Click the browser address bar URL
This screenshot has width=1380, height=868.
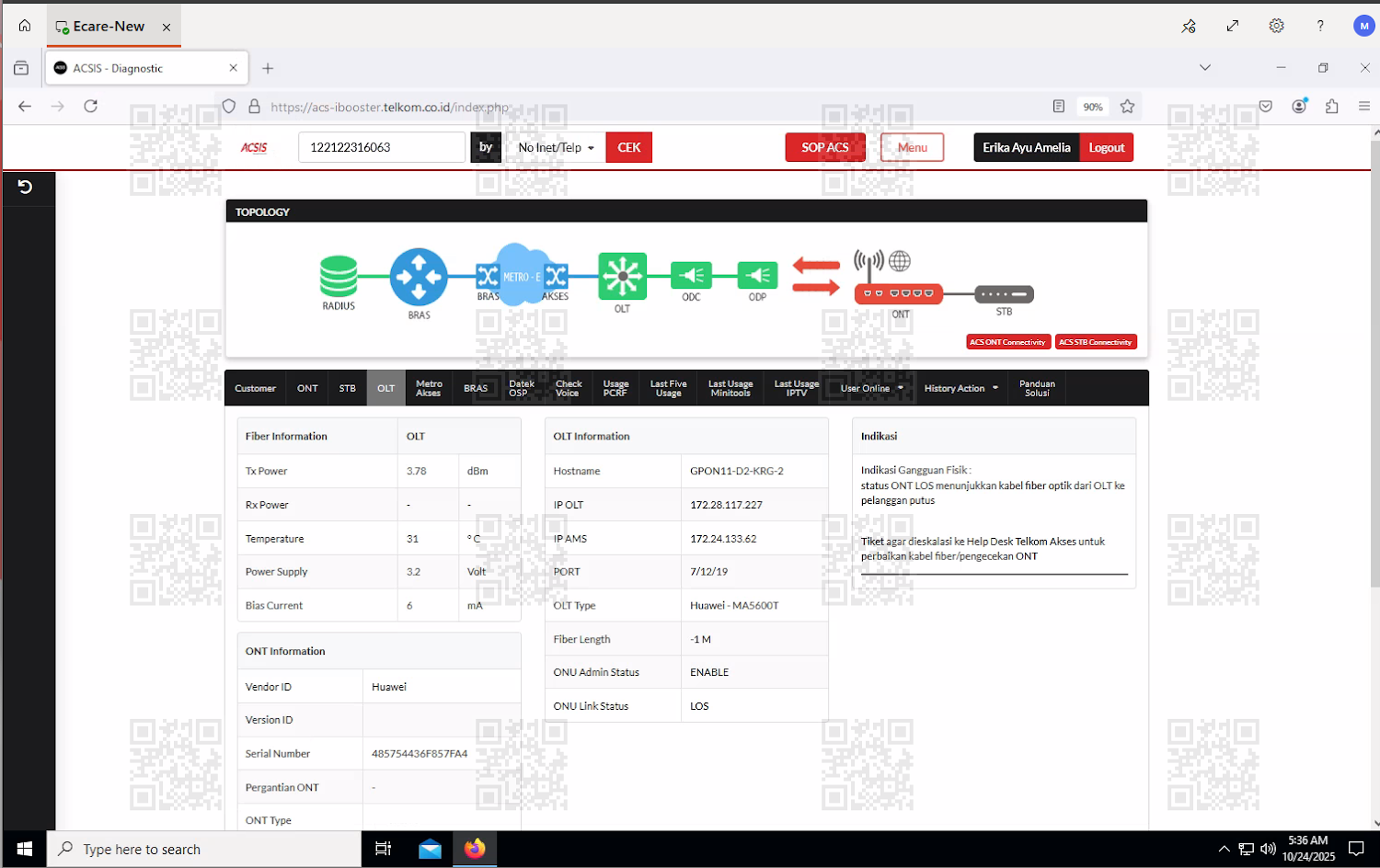pyautogui.click(x=389, y=107)
